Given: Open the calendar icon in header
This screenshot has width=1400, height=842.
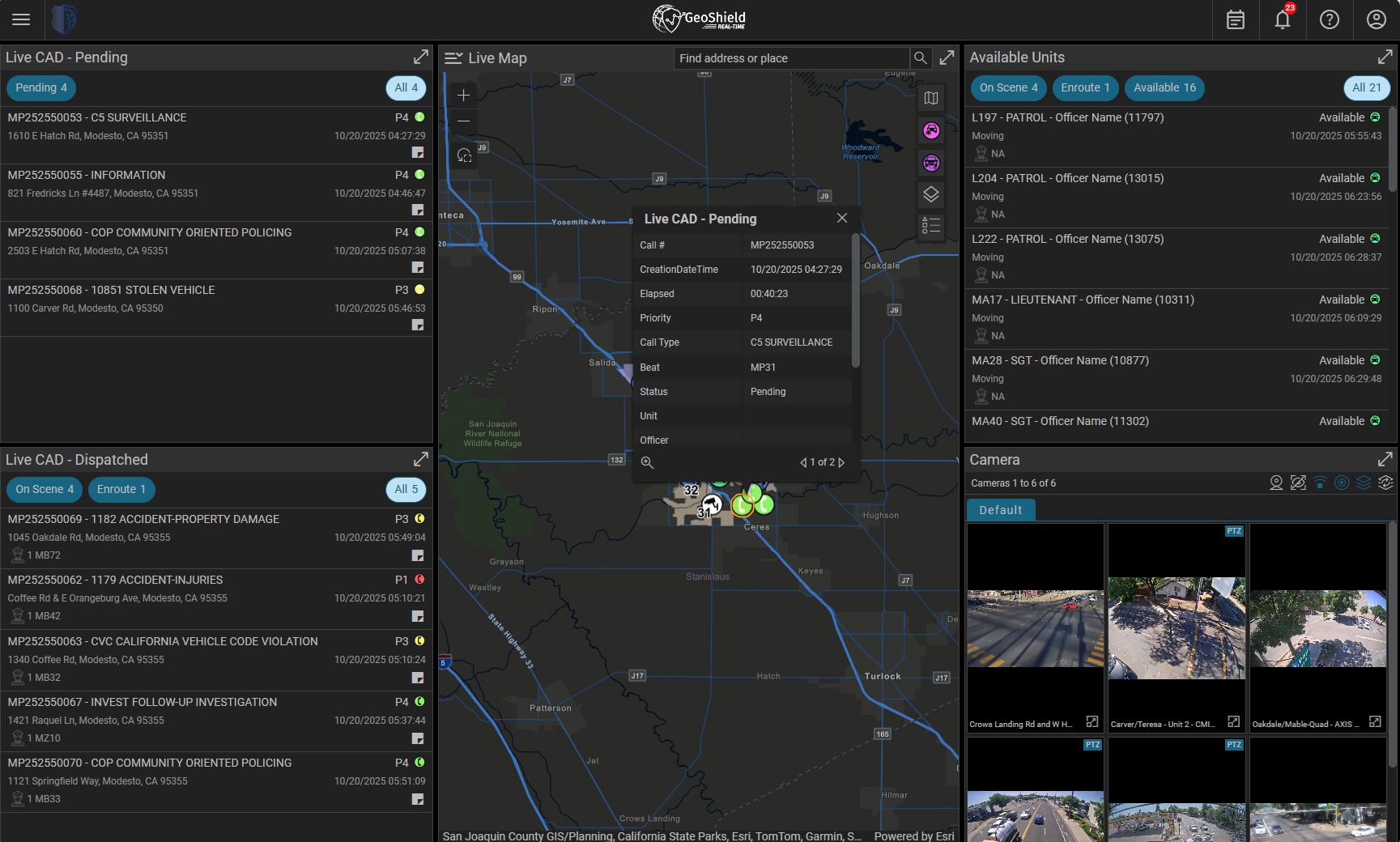Looking at the screenshot, I should (1236, 19).
